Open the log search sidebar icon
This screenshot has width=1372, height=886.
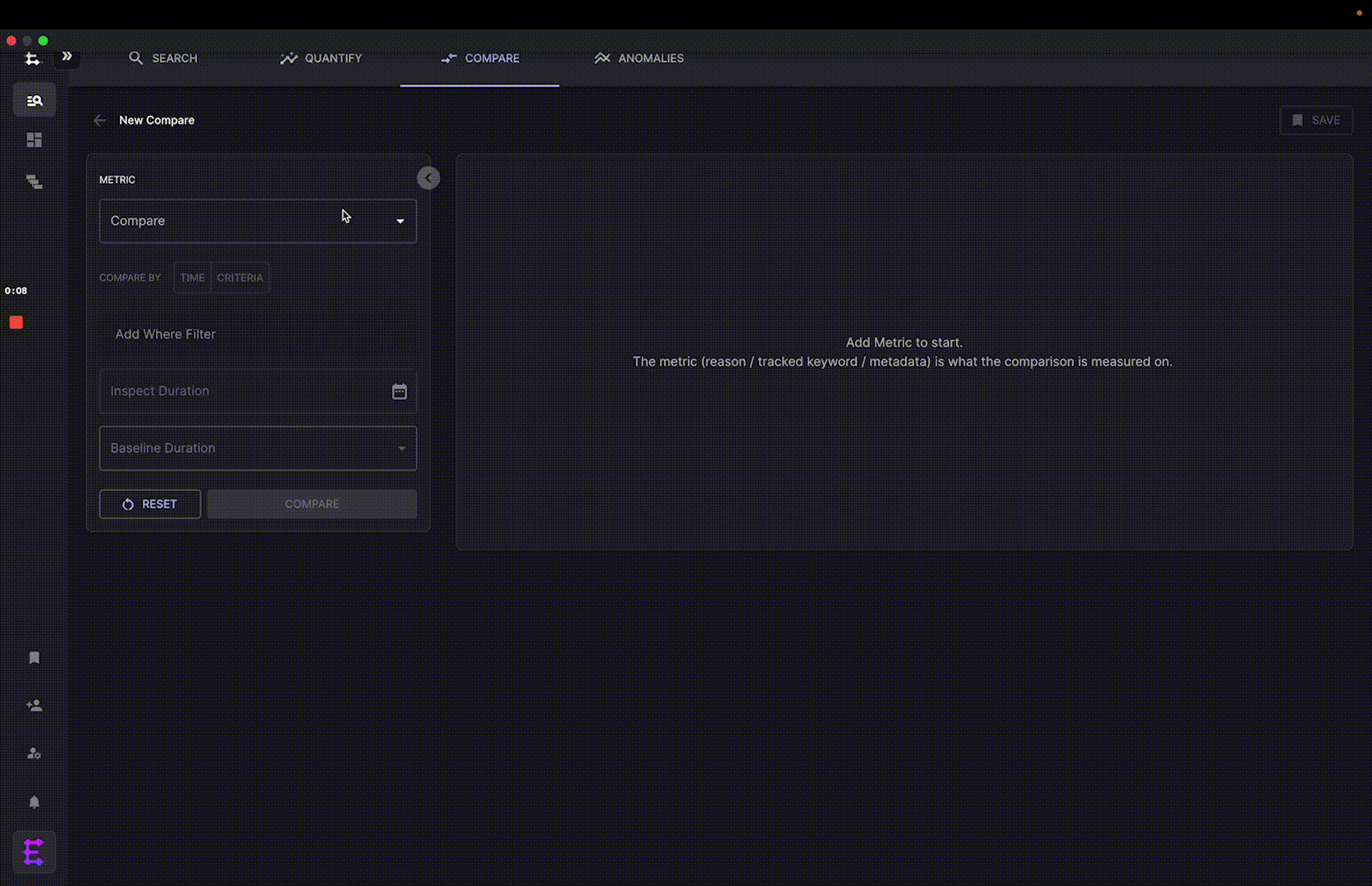[x=34, y=100]
